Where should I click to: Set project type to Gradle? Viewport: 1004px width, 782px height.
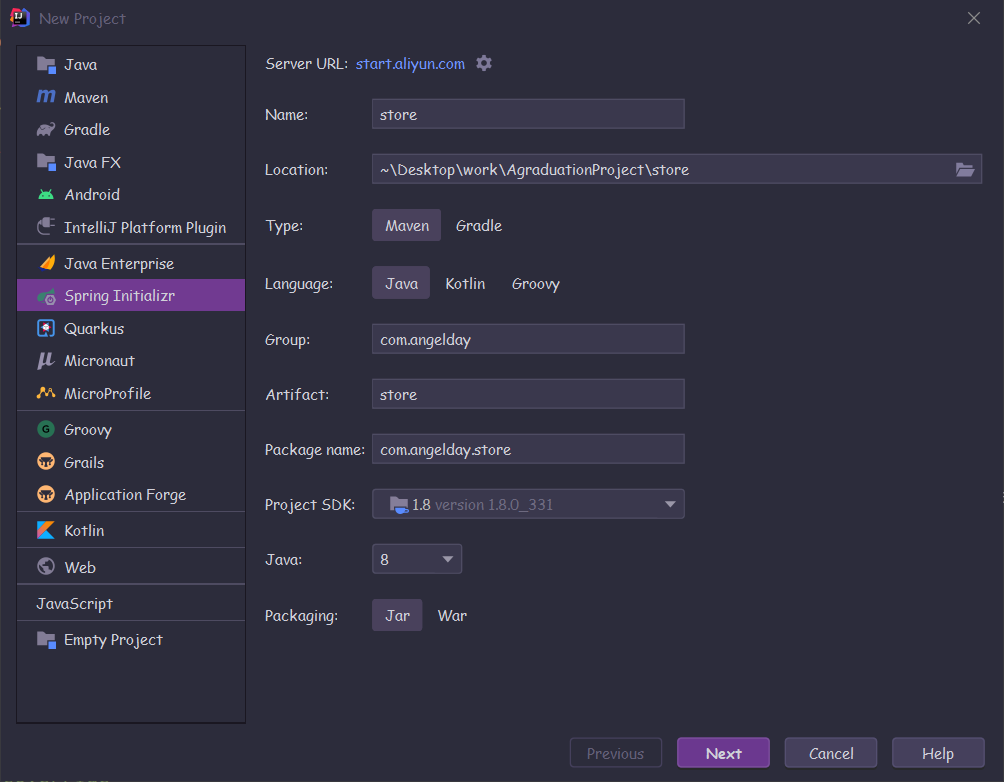pos(479,226)
